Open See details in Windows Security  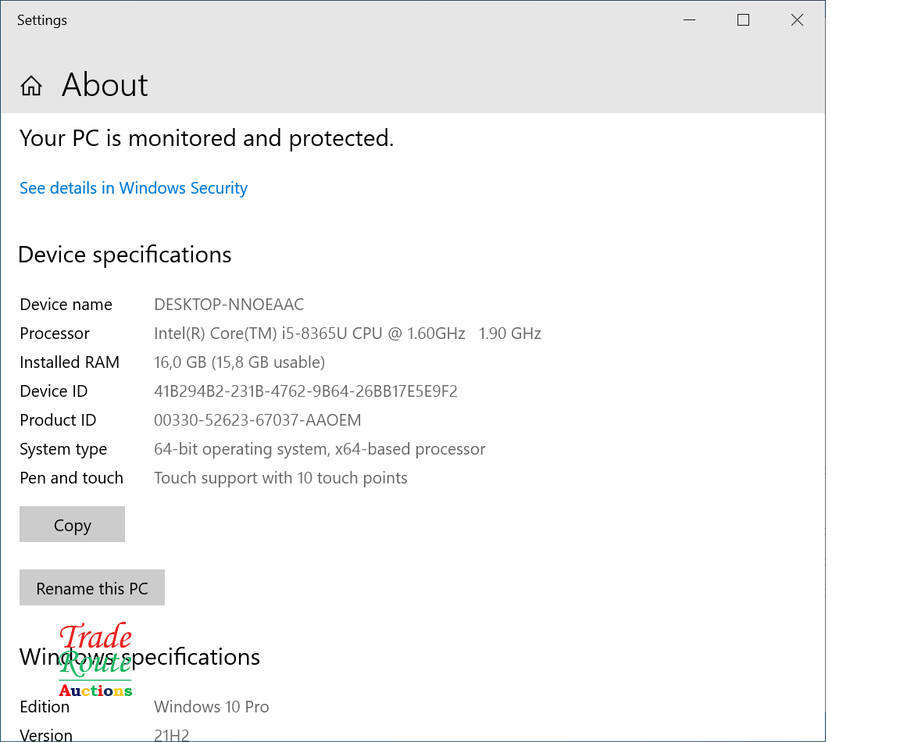point(133,188)
